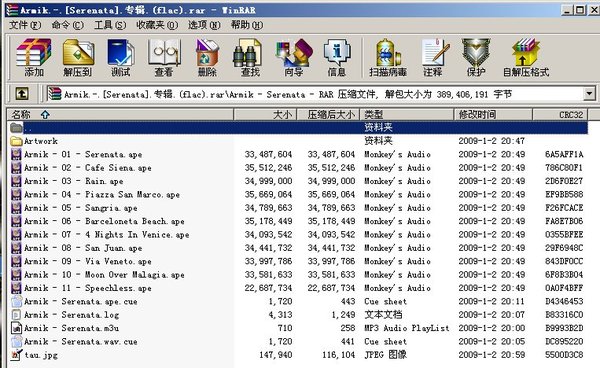Select Armik - 02 - Cafe Siena.ape
Image resolution: width=600 pixels, height=368 pixels.
(x=88, y=168)
